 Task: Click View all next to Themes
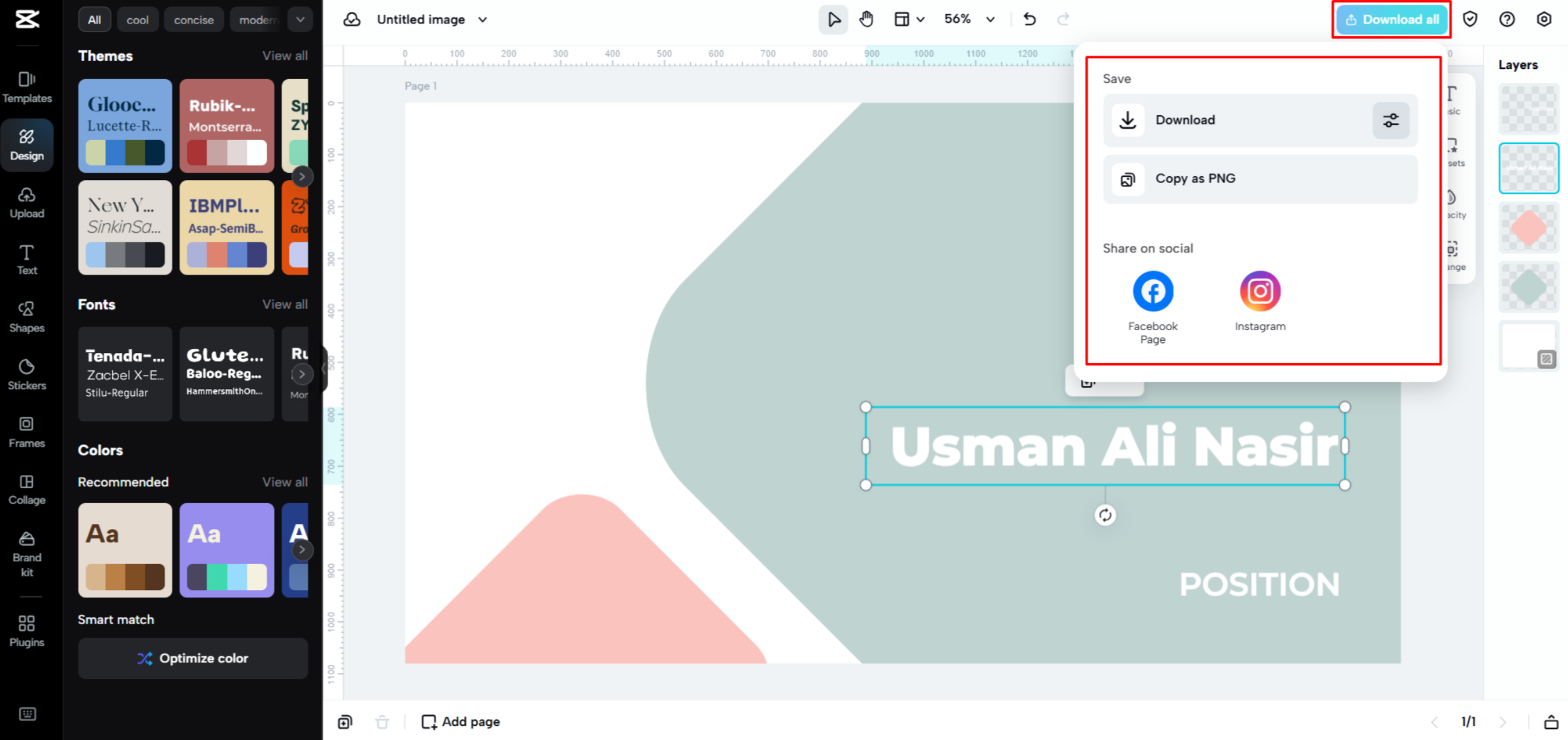pos(285,56)
